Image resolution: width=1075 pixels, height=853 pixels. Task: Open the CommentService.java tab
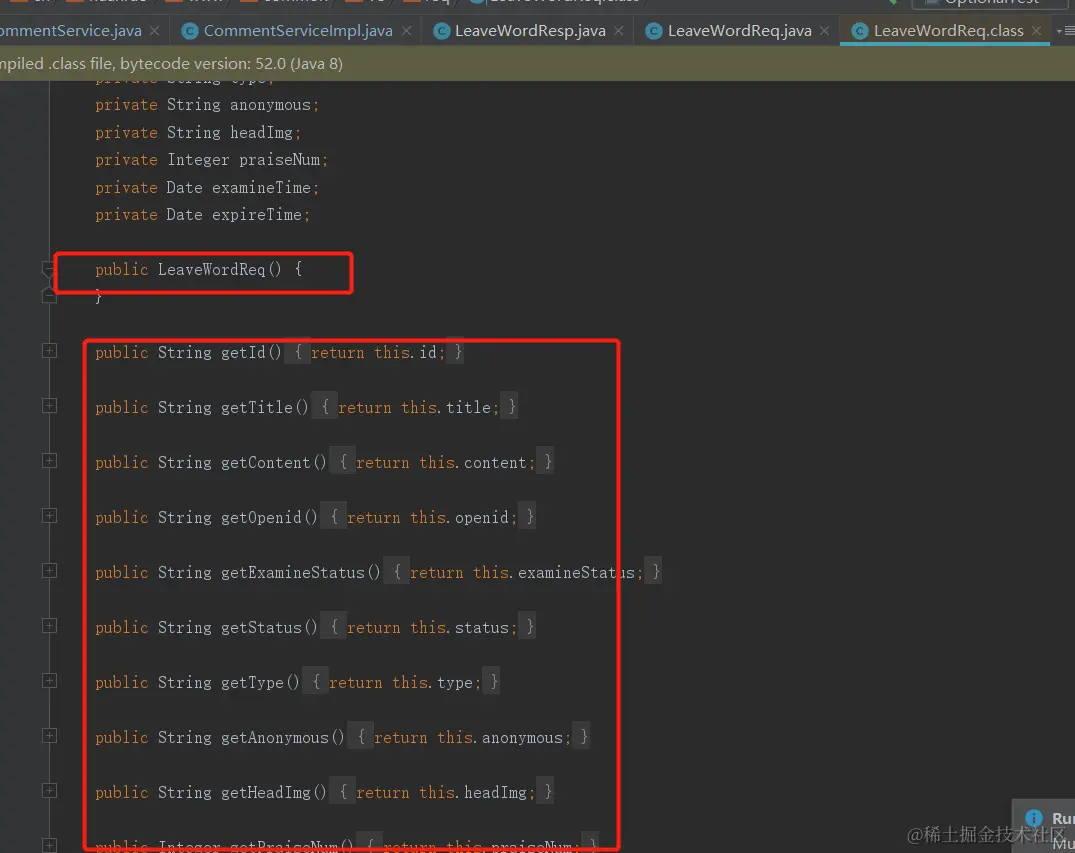point(71,31)
